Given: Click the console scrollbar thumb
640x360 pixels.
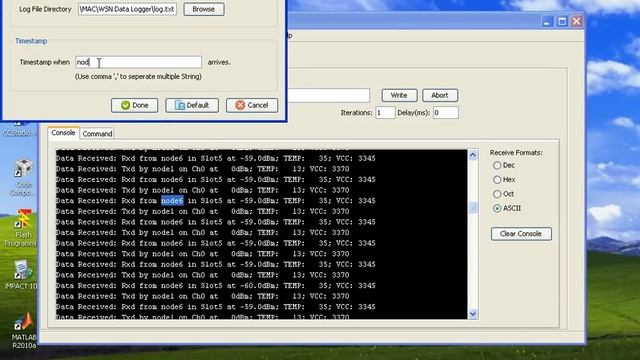Looking at the screenshot, I should point(473,207).
